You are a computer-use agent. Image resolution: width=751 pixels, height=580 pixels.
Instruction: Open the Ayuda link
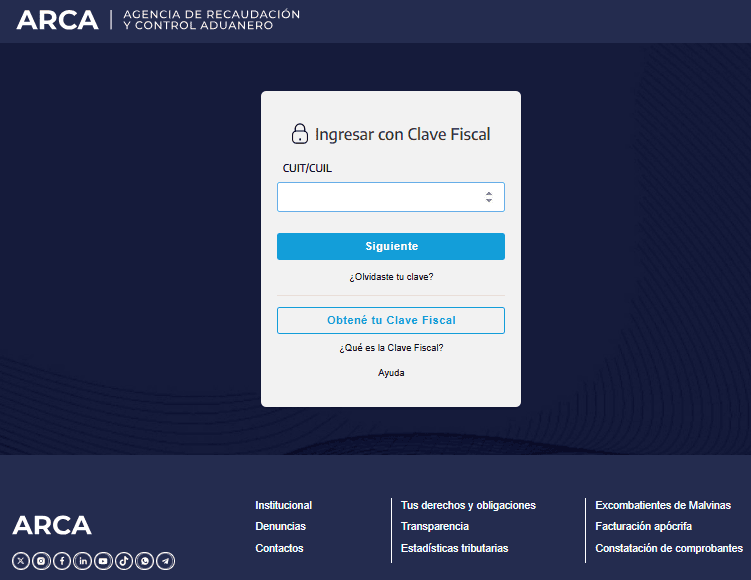click(x=391, y=373)
